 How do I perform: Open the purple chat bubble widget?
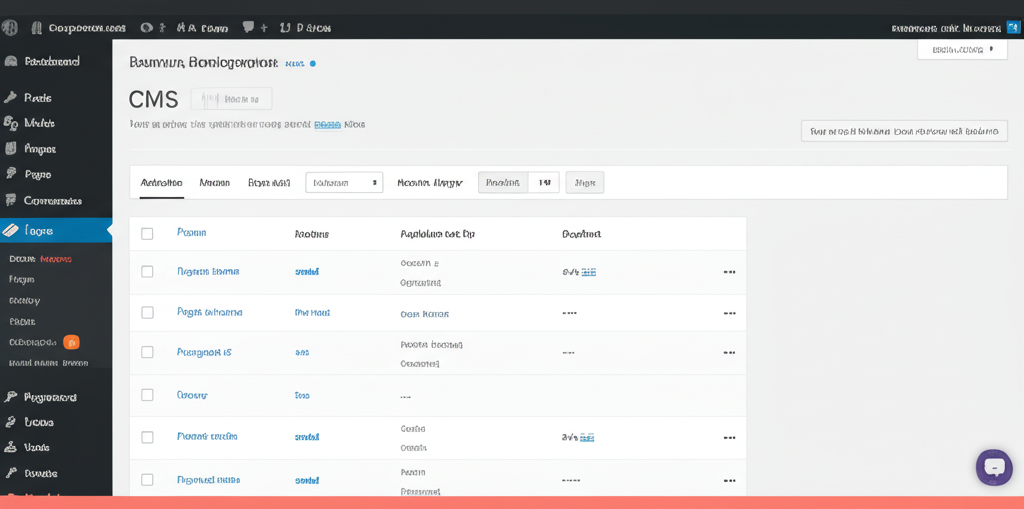pos(994,467)
